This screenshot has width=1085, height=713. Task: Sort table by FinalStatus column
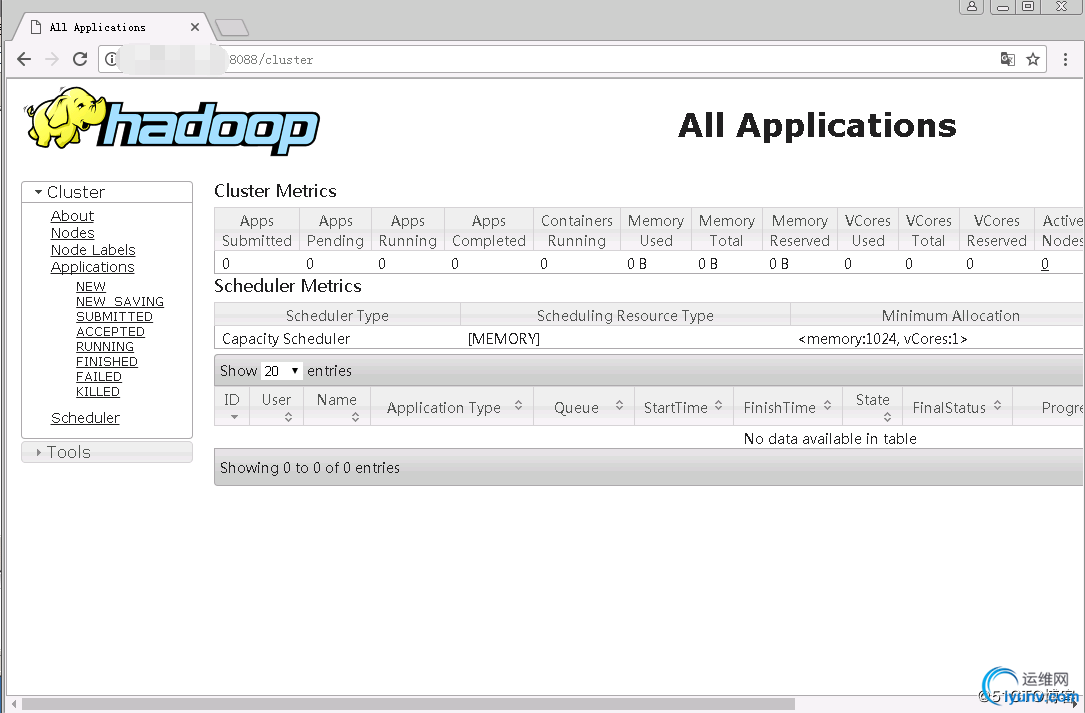[957, 407]
